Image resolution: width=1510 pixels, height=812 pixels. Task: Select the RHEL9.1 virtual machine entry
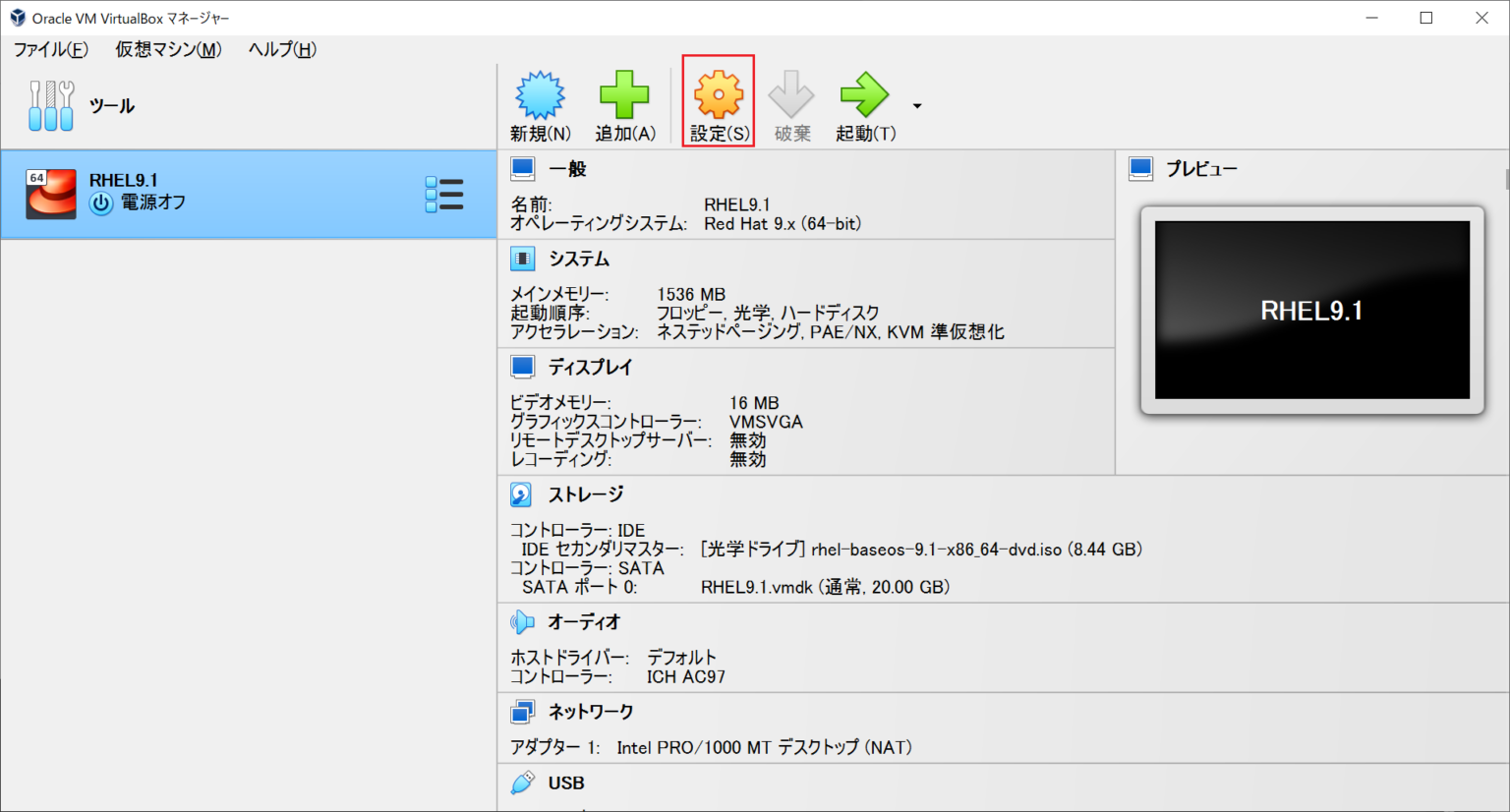tap(197, 194)
